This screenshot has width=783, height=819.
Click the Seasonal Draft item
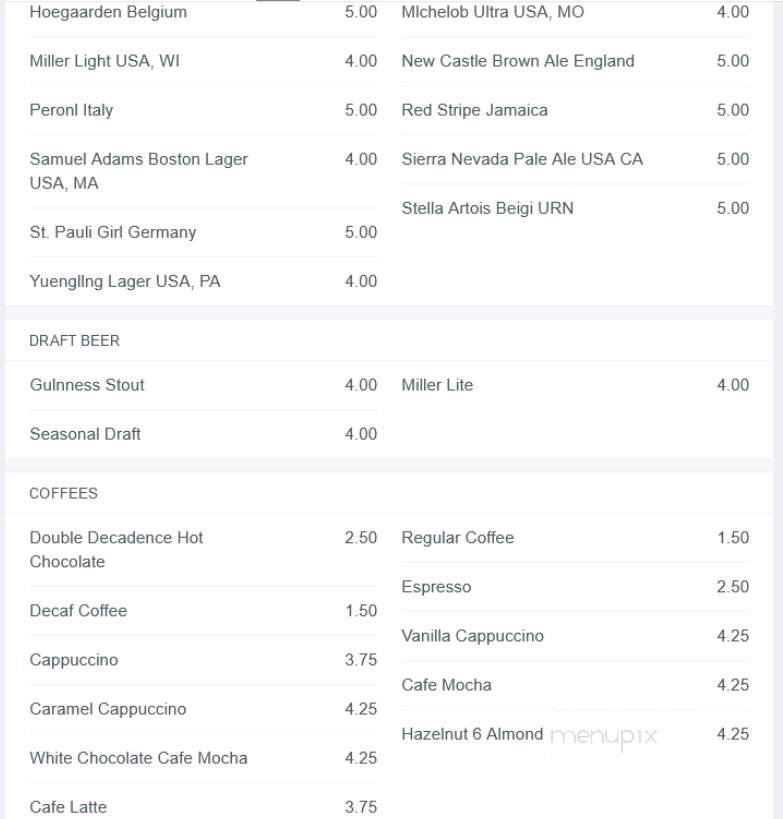pos(85,434)
